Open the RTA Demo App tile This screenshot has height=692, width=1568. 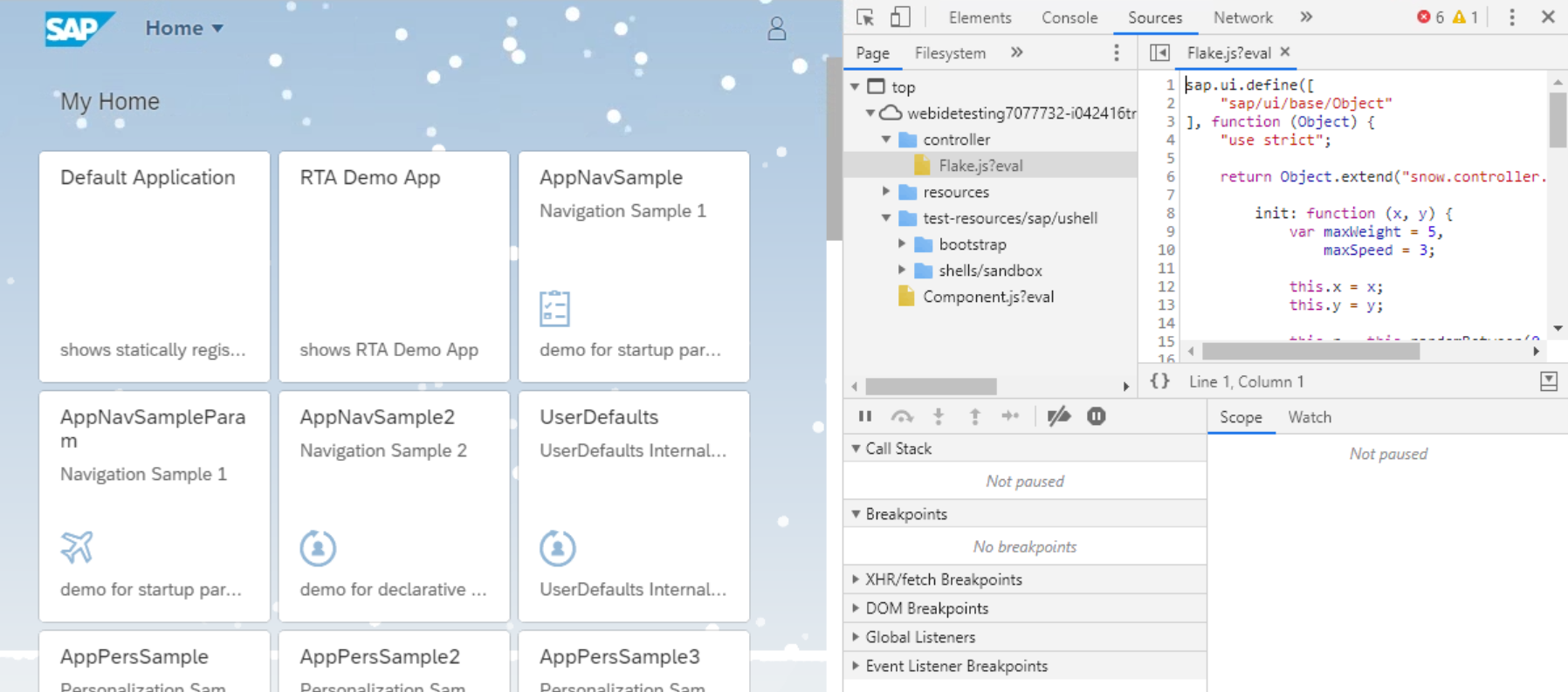[x=394, y=267]
